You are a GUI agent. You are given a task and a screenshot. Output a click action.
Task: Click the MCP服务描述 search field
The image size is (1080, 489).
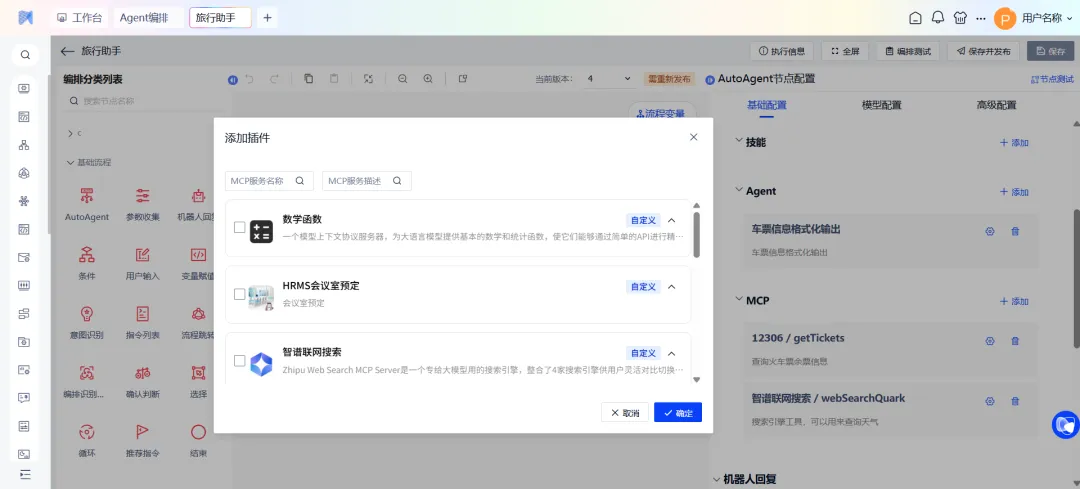click(366, 181)
